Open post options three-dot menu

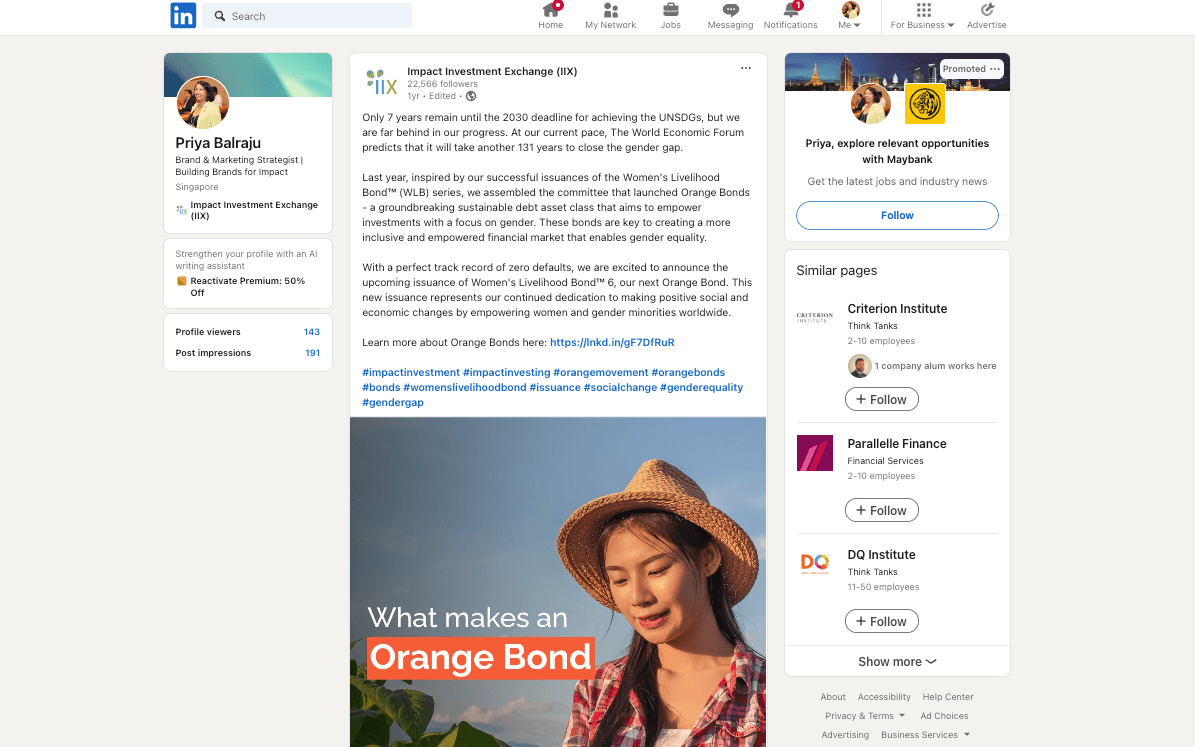746,68
